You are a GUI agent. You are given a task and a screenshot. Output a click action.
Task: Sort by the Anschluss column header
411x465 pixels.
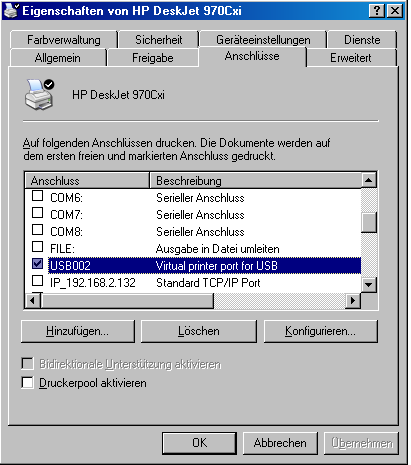click(87, 180)
